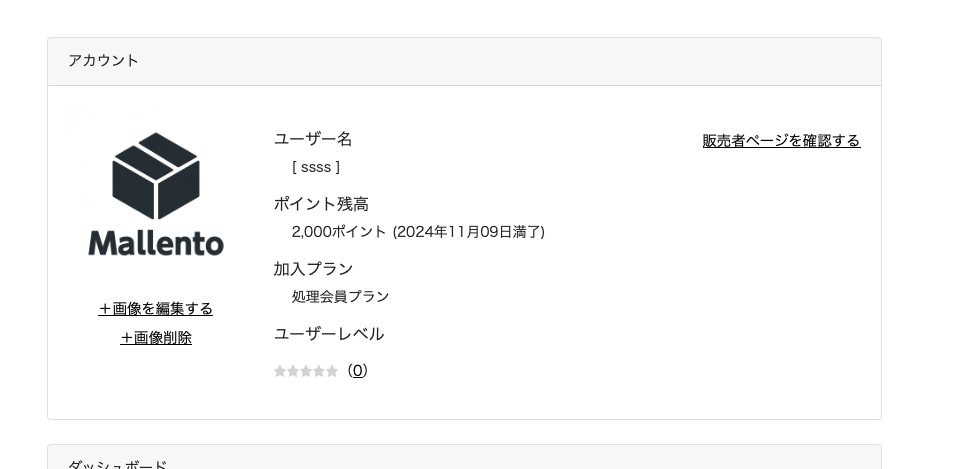
Task: Click the 加入プラン label
Action: 313,269
